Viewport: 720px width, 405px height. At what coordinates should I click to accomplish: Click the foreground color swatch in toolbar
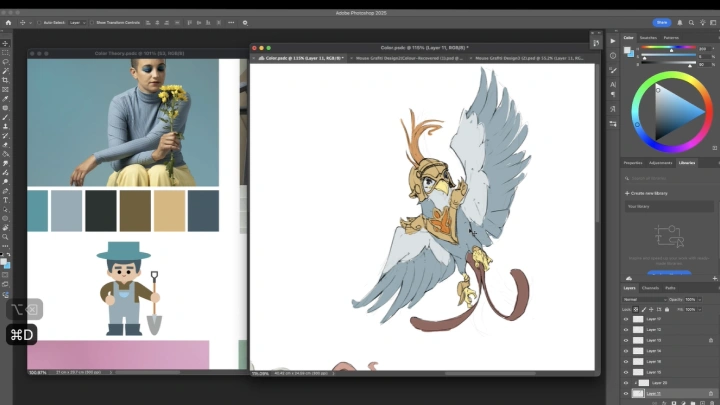coord(3,262)
